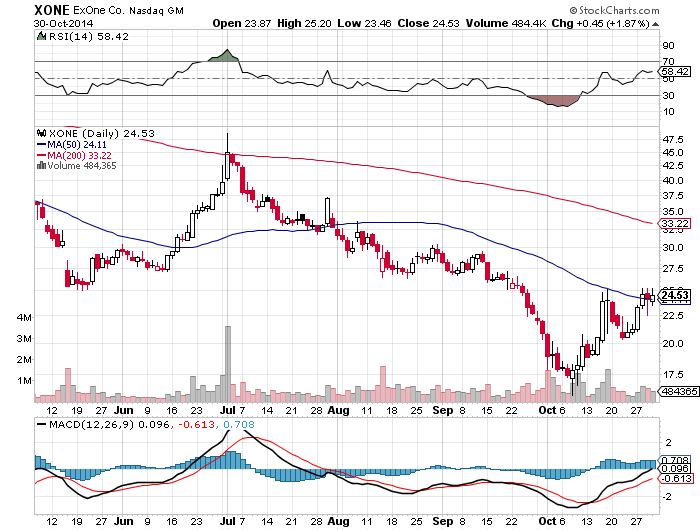
Task: Click the -0.613 MACD tag on right axis
Action: click(676, 479)
